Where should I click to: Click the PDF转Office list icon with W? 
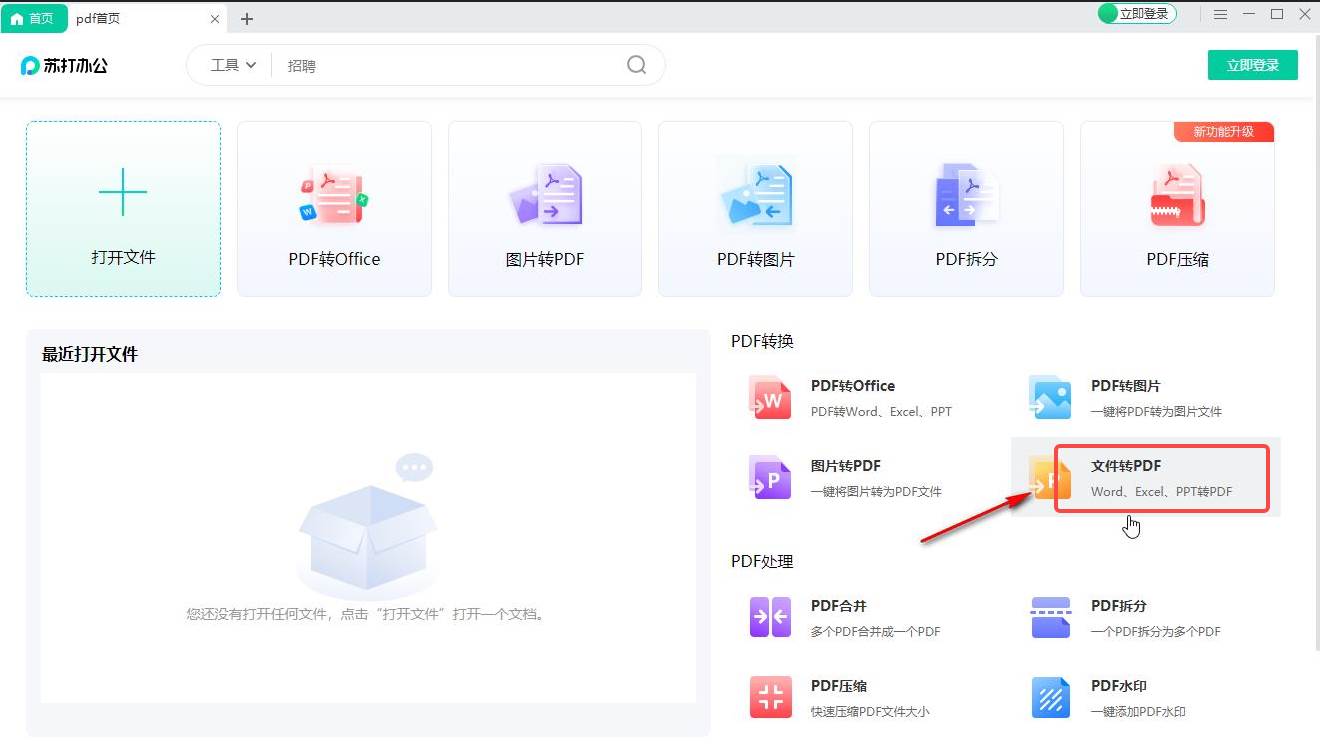coord(770,397)
